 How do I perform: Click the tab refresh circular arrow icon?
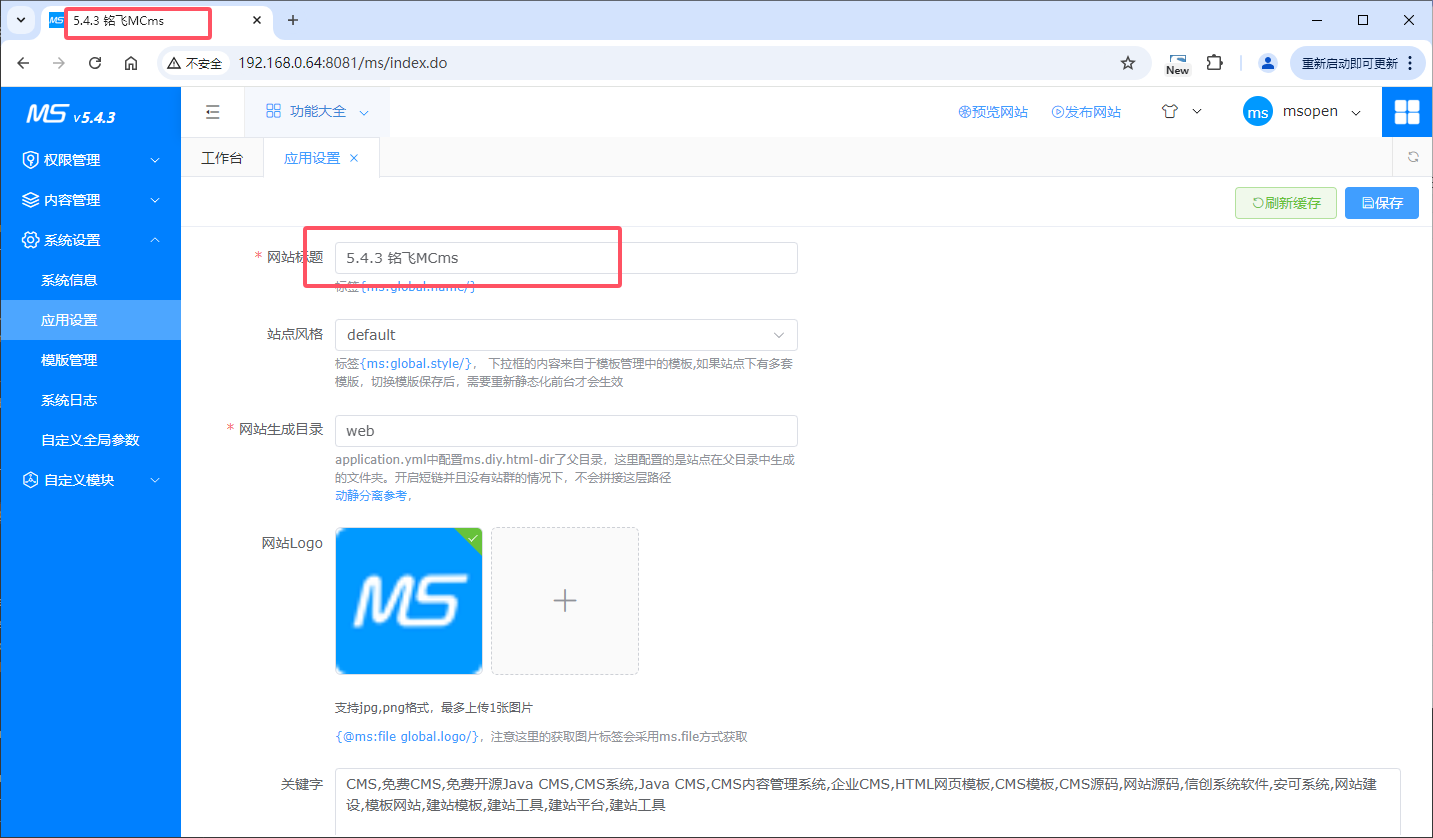pos(1413,157)
